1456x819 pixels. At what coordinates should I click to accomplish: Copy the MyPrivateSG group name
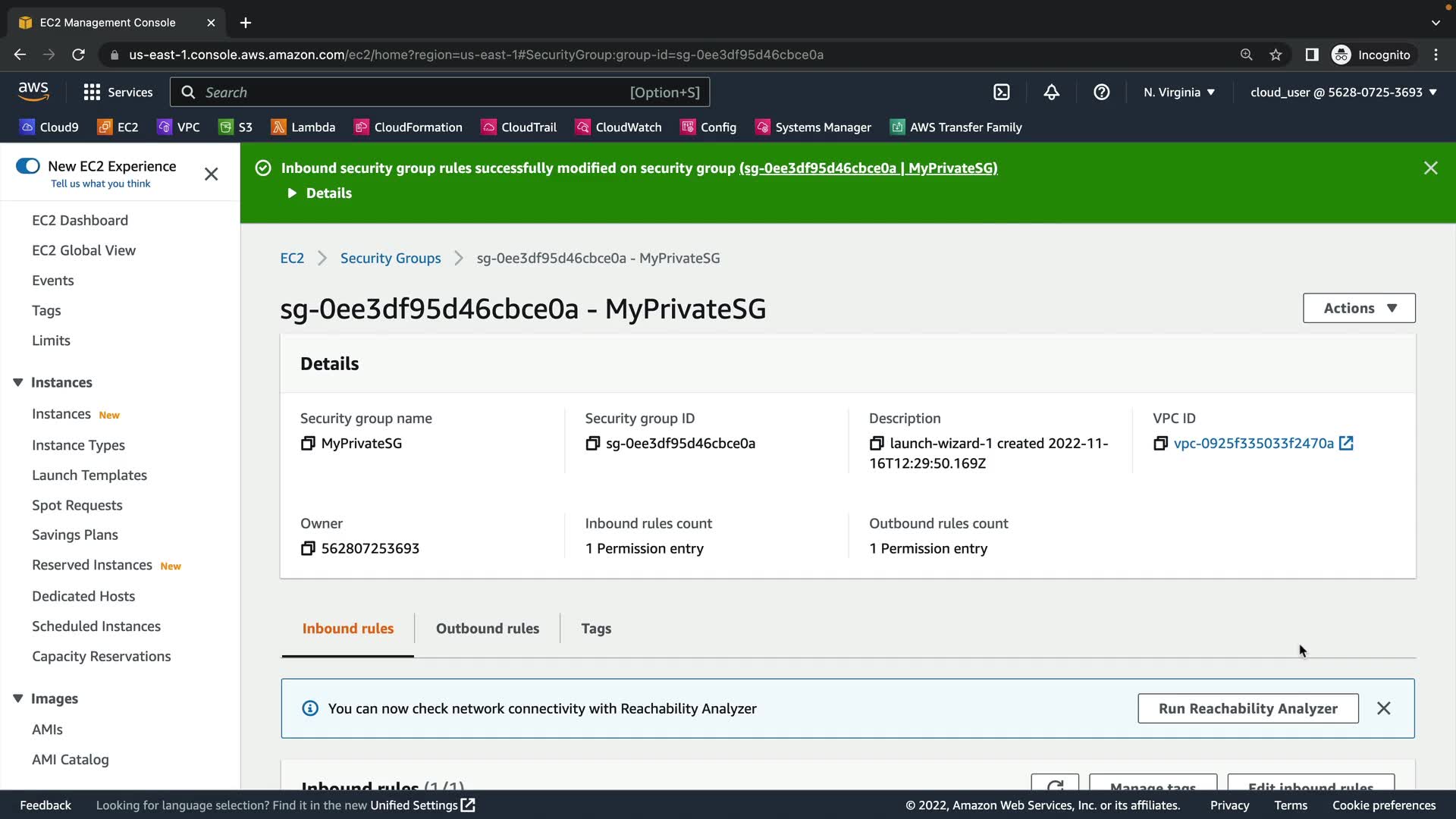(308, 444)
